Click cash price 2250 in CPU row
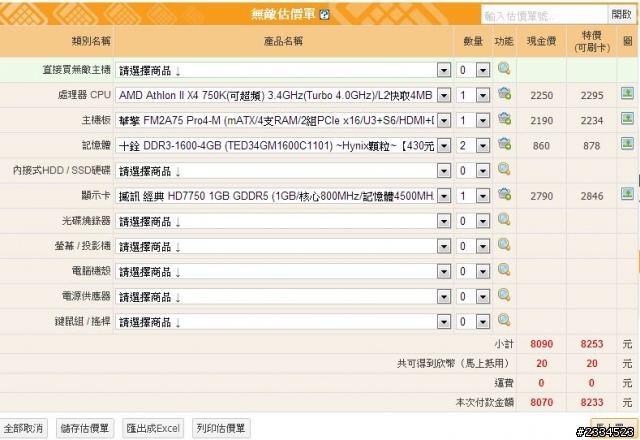The width and height of the screenshot is (640, 440). coord(542,96)
